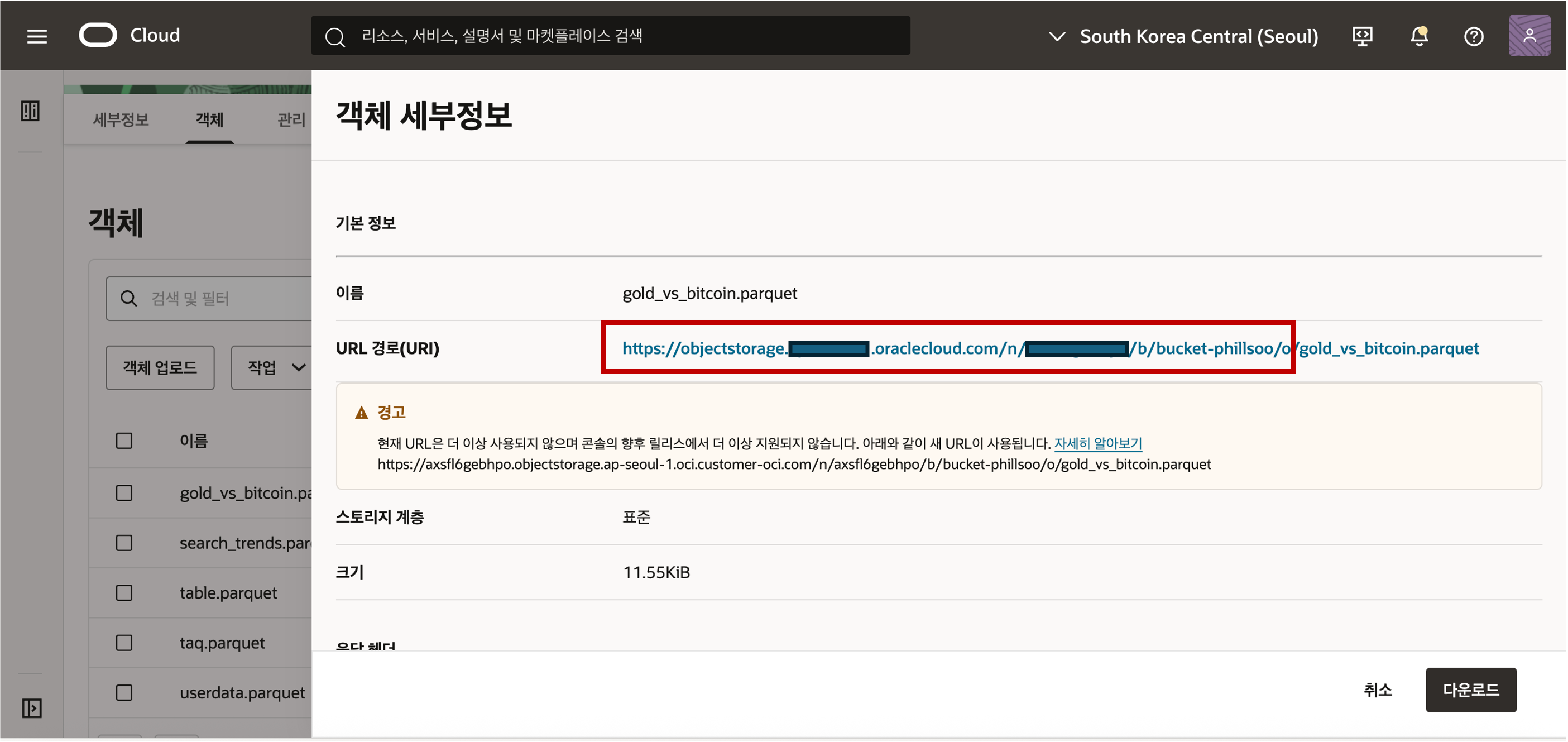Check the userdata.parquet row checkbox
1568x742 pixels.
[124, 692]
